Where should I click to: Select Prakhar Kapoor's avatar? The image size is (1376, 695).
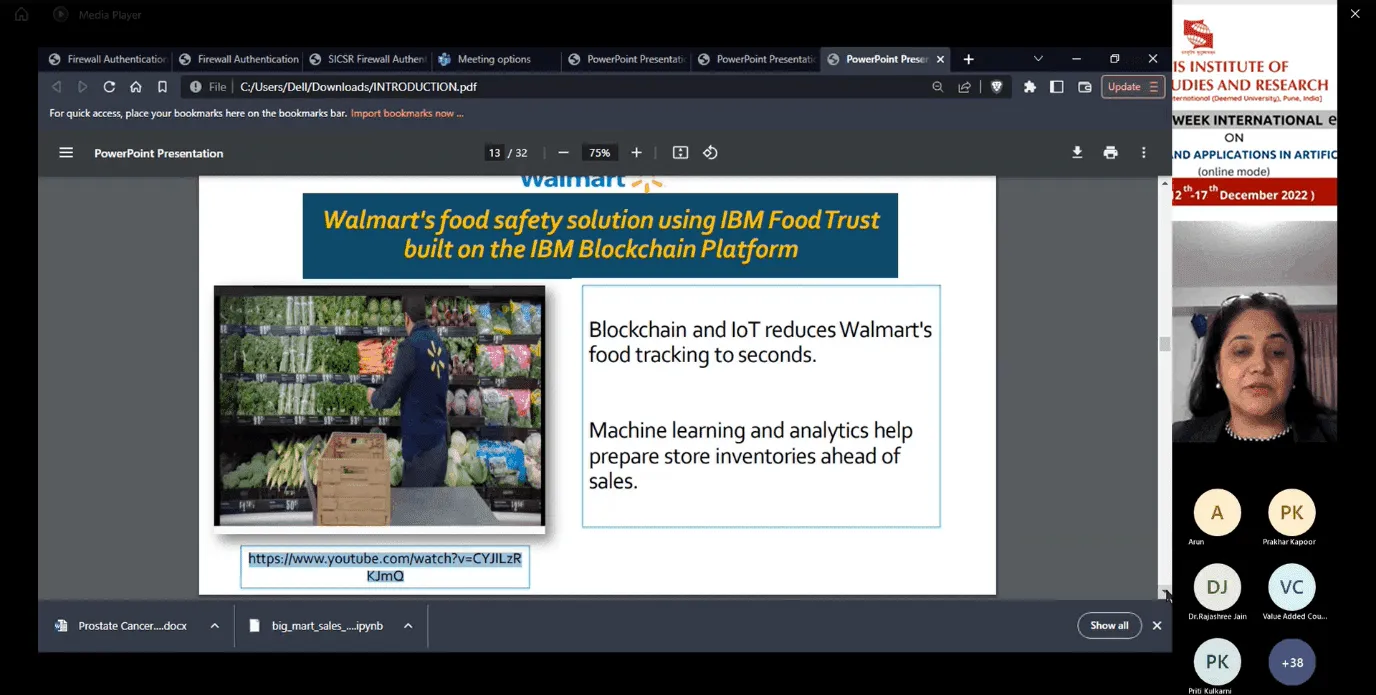[1291, 513]
